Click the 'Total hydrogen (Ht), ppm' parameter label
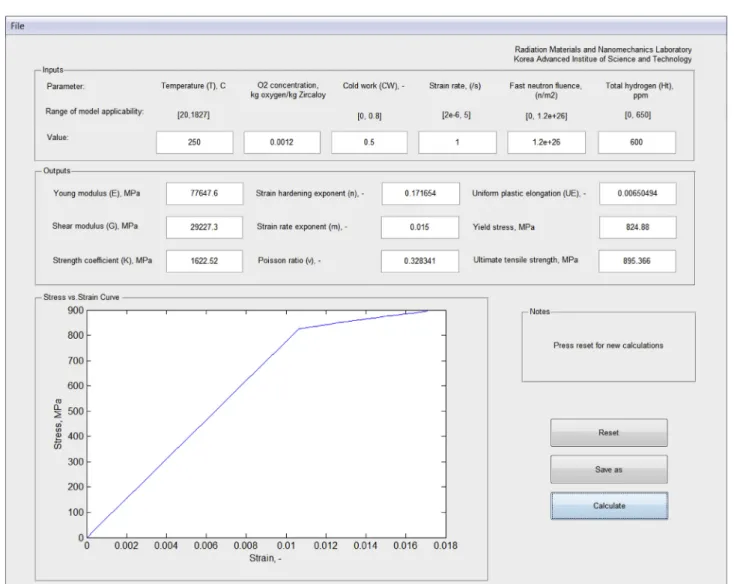This screenshot has height=584, width=734. point(639,90)
